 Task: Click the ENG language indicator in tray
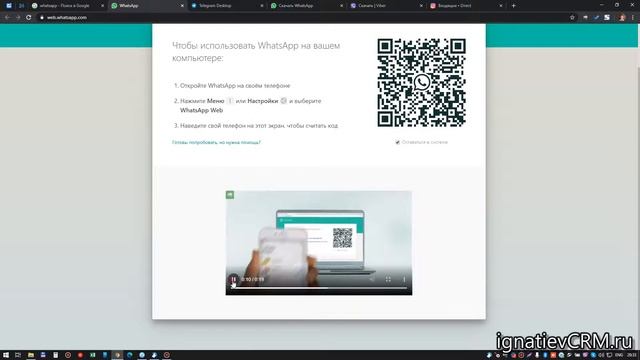pyautogui.click(x=619, y=355)
